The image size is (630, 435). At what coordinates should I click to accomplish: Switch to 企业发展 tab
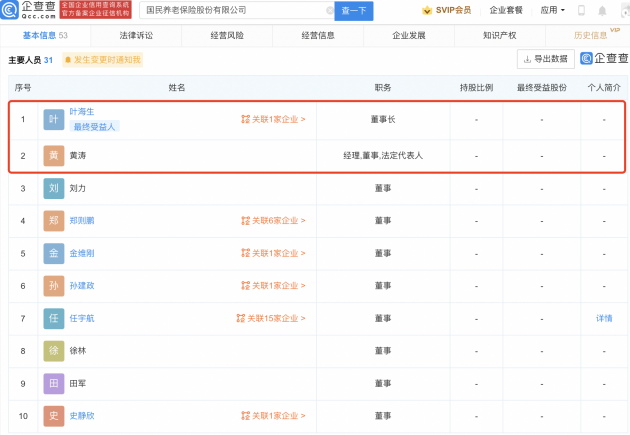pos(409,35)
